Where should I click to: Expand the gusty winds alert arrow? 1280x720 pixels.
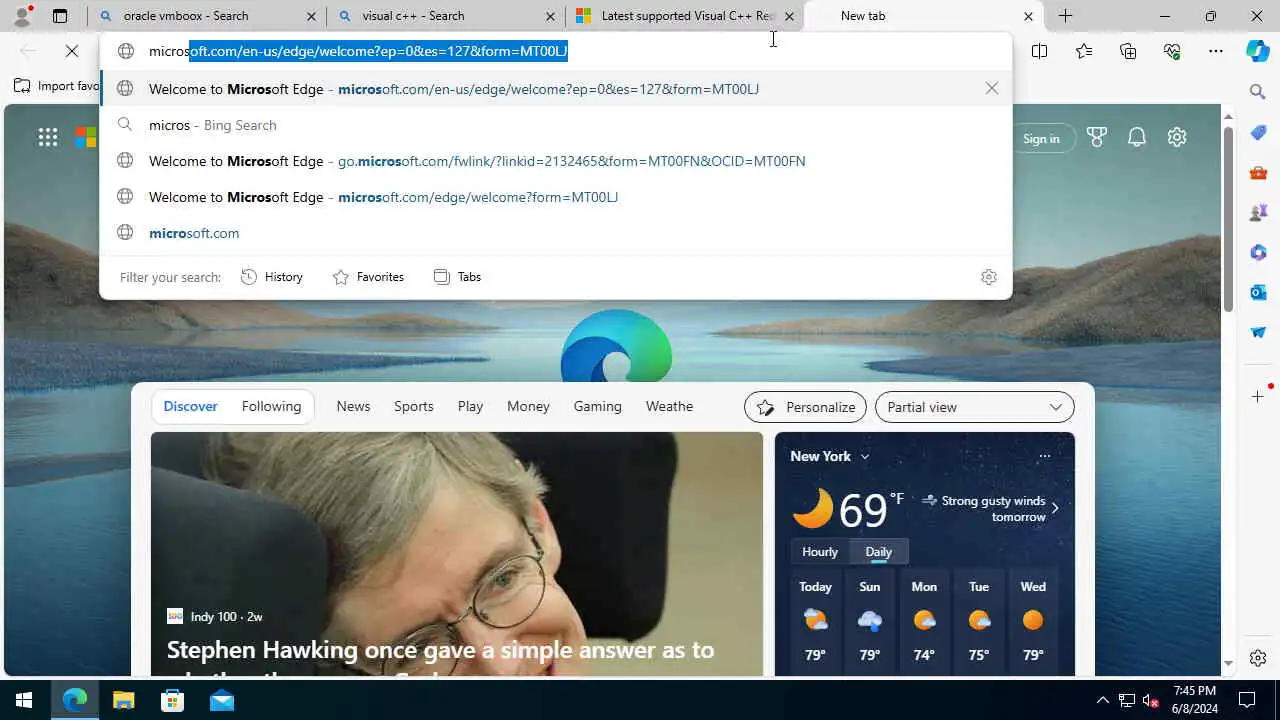tap(1054, 508)
